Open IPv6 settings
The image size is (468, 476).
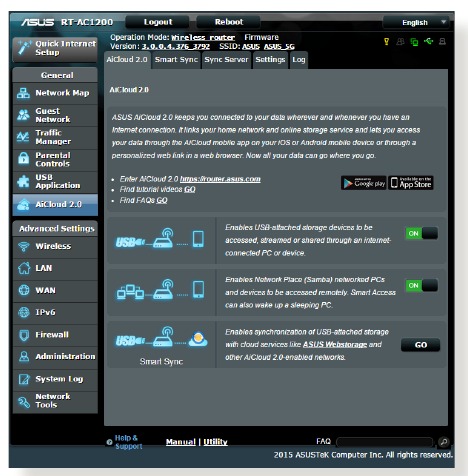(x=55, y=312)
